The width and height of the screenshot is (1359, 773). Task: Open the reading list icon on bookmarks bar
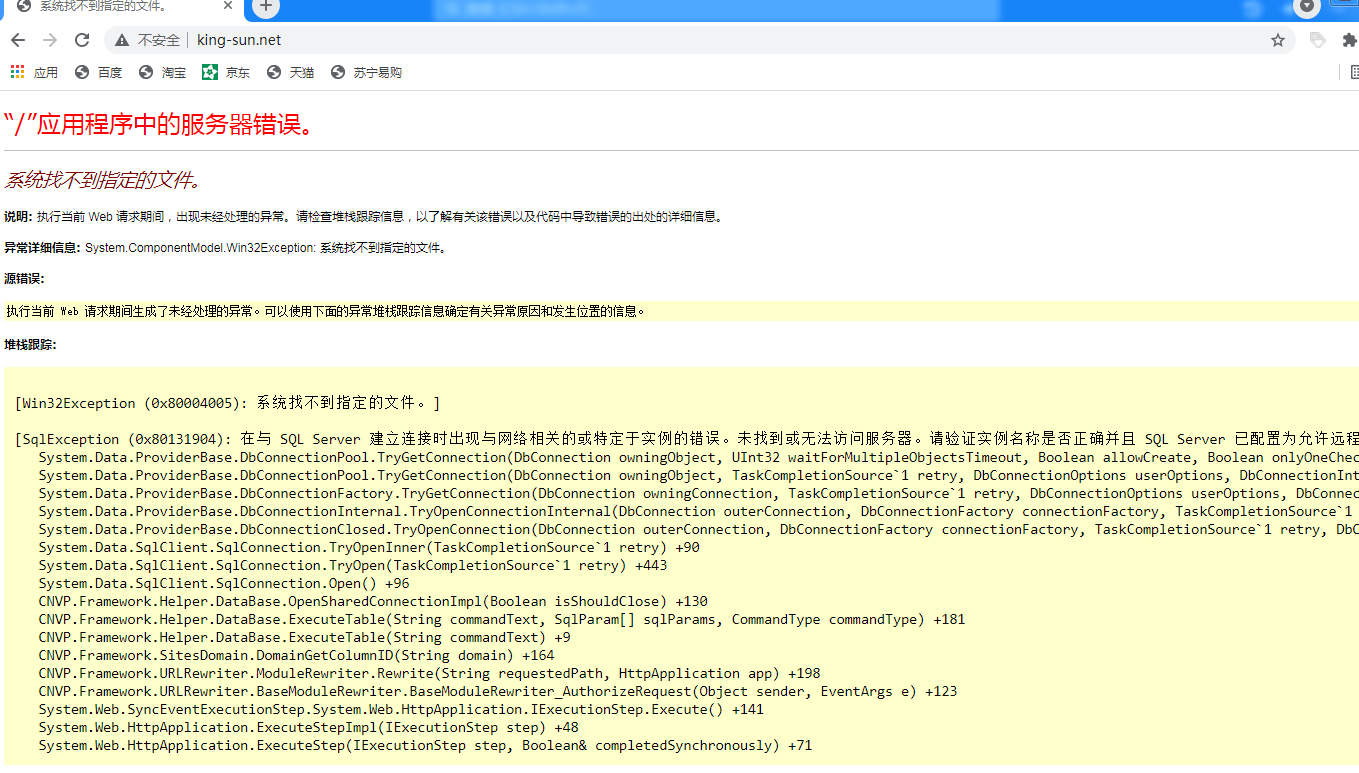pos(1354,72)
